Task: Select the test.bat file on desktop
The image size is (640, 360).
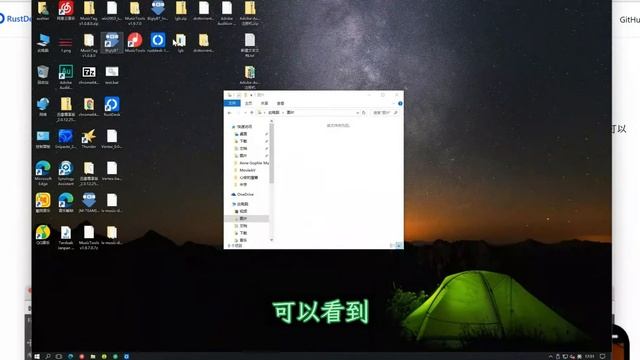Action: click(x=111, y=75)
